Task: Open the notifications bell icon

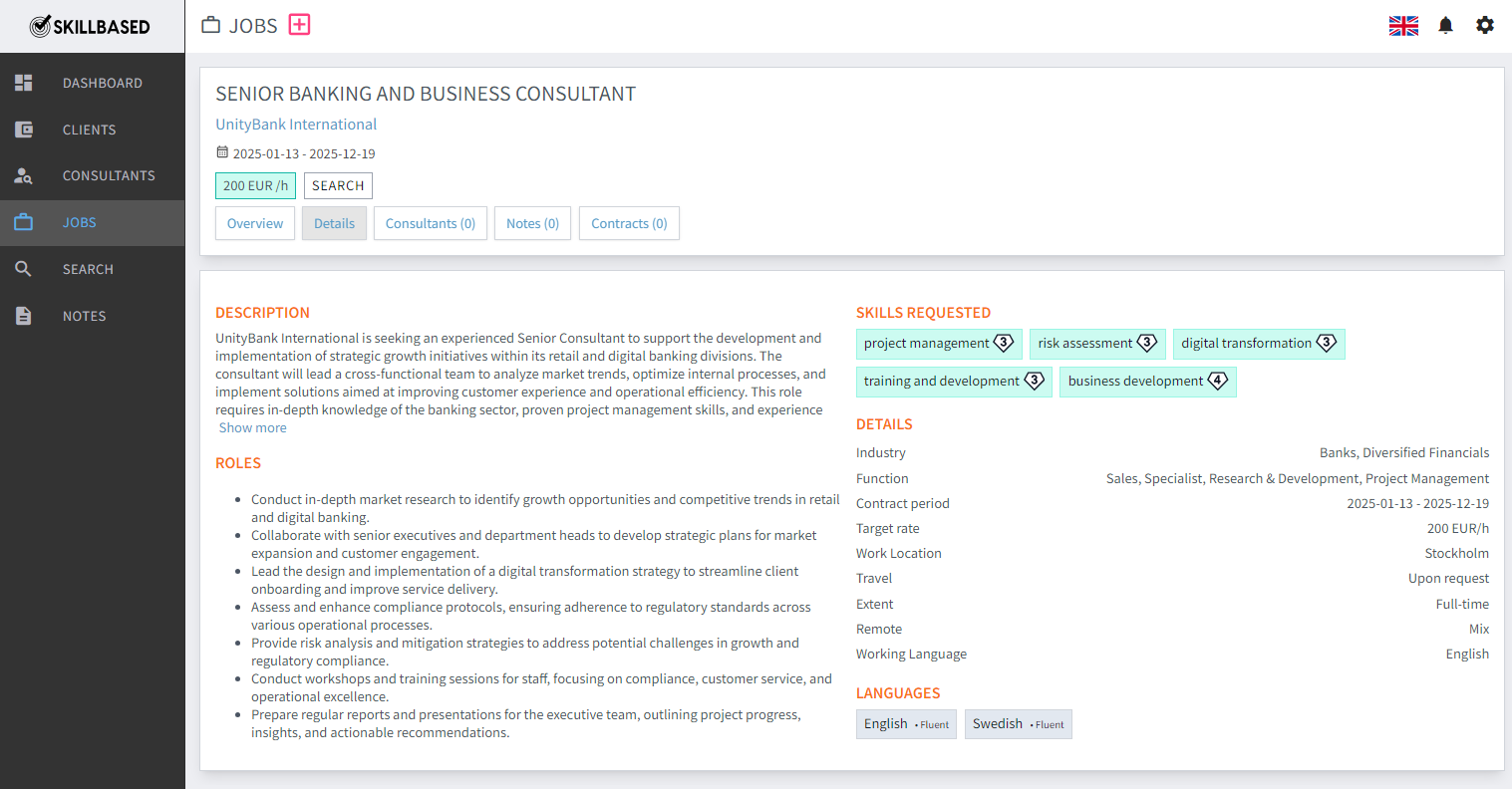Action: [1445, 26]
